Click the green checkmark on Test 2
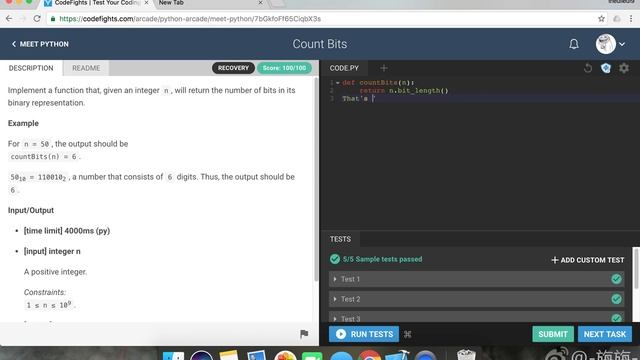Viewport: 640px width, 360px height. tap(616, 299)
